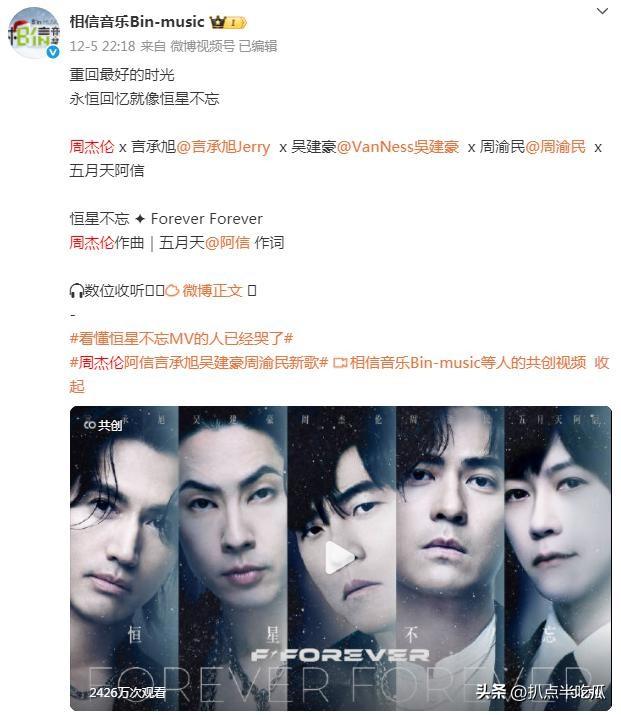The width and height of the screenshot is (621, 715).
Task: Open hashtag #看懂恒星不忘MV的人已经哭了#
Action: [x=181, y=338]
